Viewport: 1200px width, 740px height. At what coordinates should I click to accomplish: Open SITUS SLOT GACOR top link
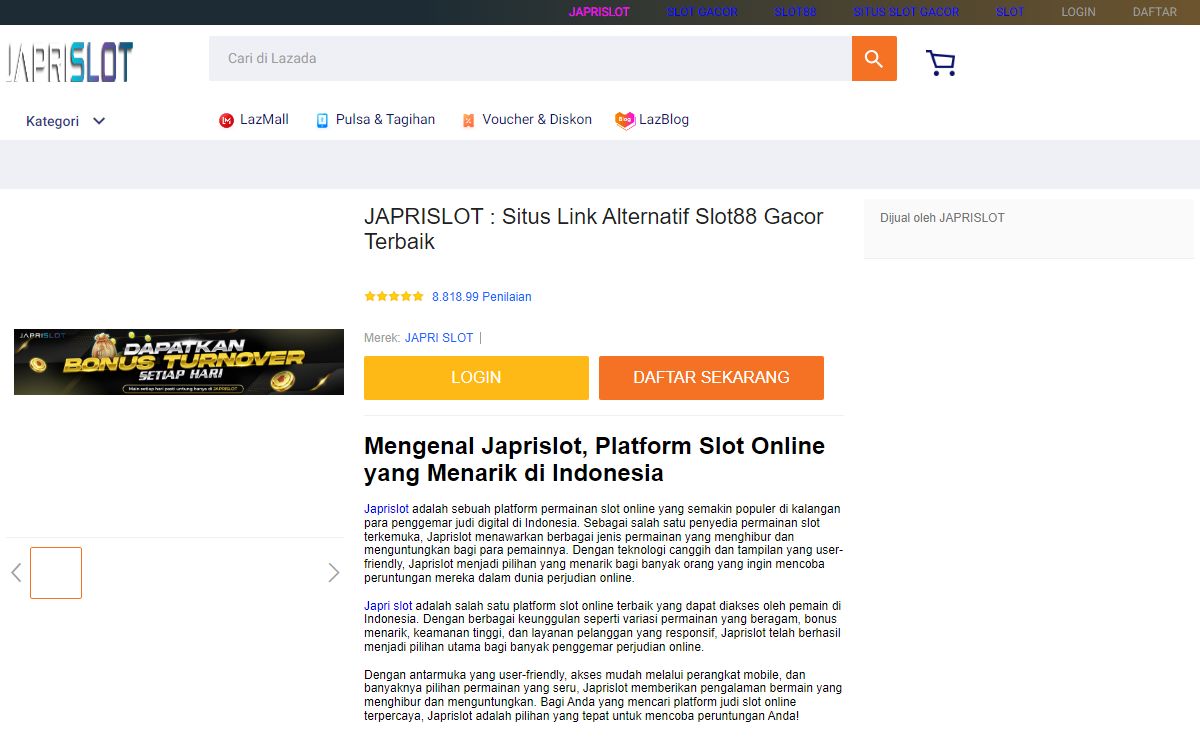[x=906, y=12]
